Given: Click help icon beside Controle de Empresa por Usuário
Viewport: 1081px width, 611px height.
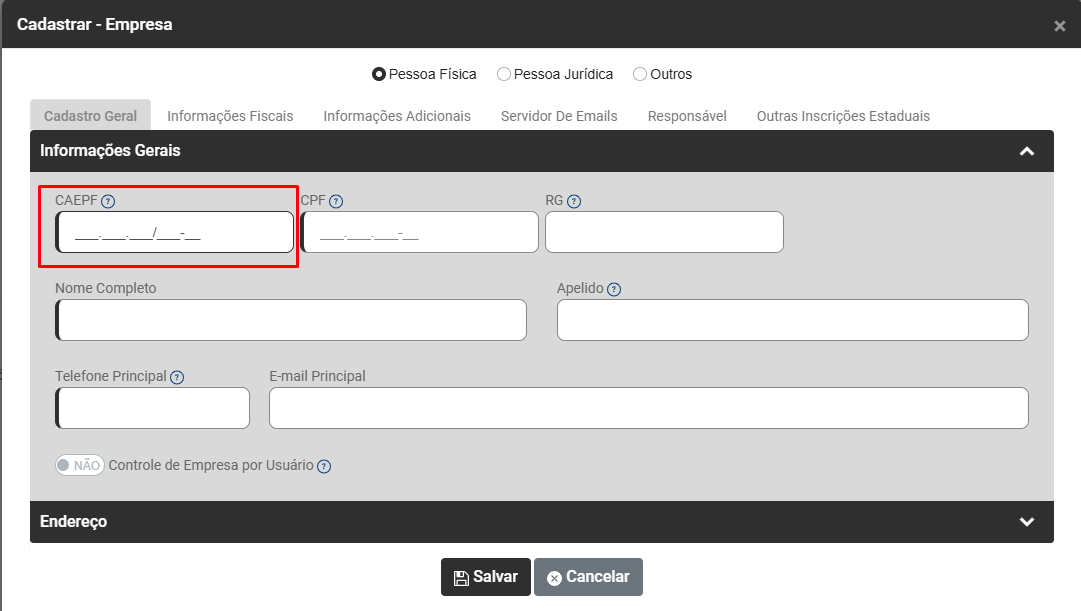Looking at the screenshot, I should (x=324, y=466).
